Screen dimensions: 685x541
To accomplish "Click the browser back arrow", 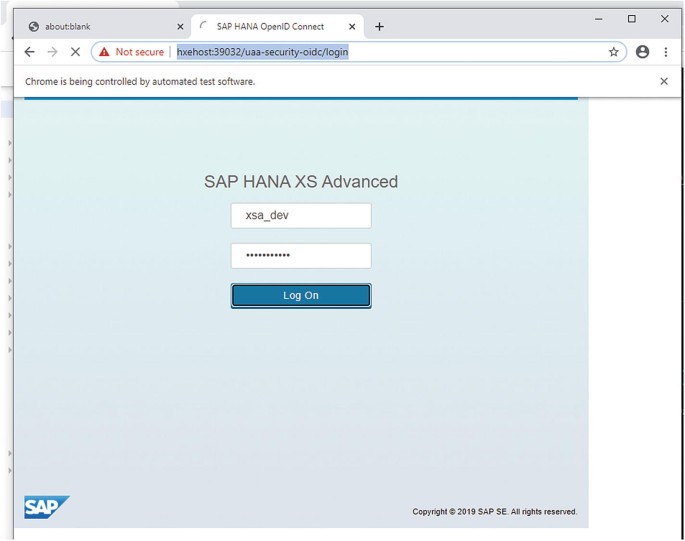I will coord(29,52).
